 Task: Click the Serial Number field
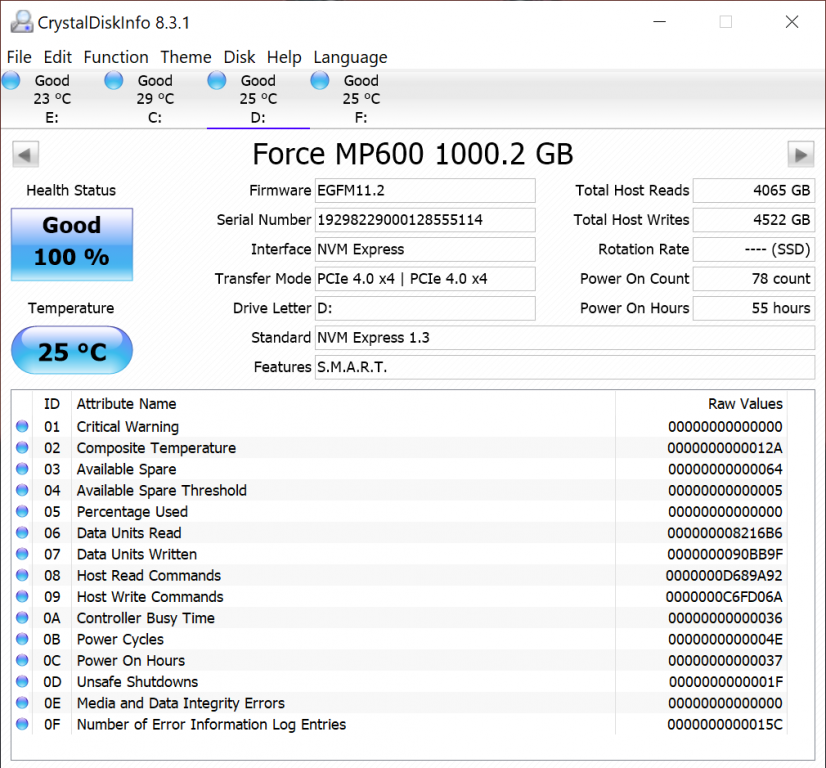click(x=425, y=220)
